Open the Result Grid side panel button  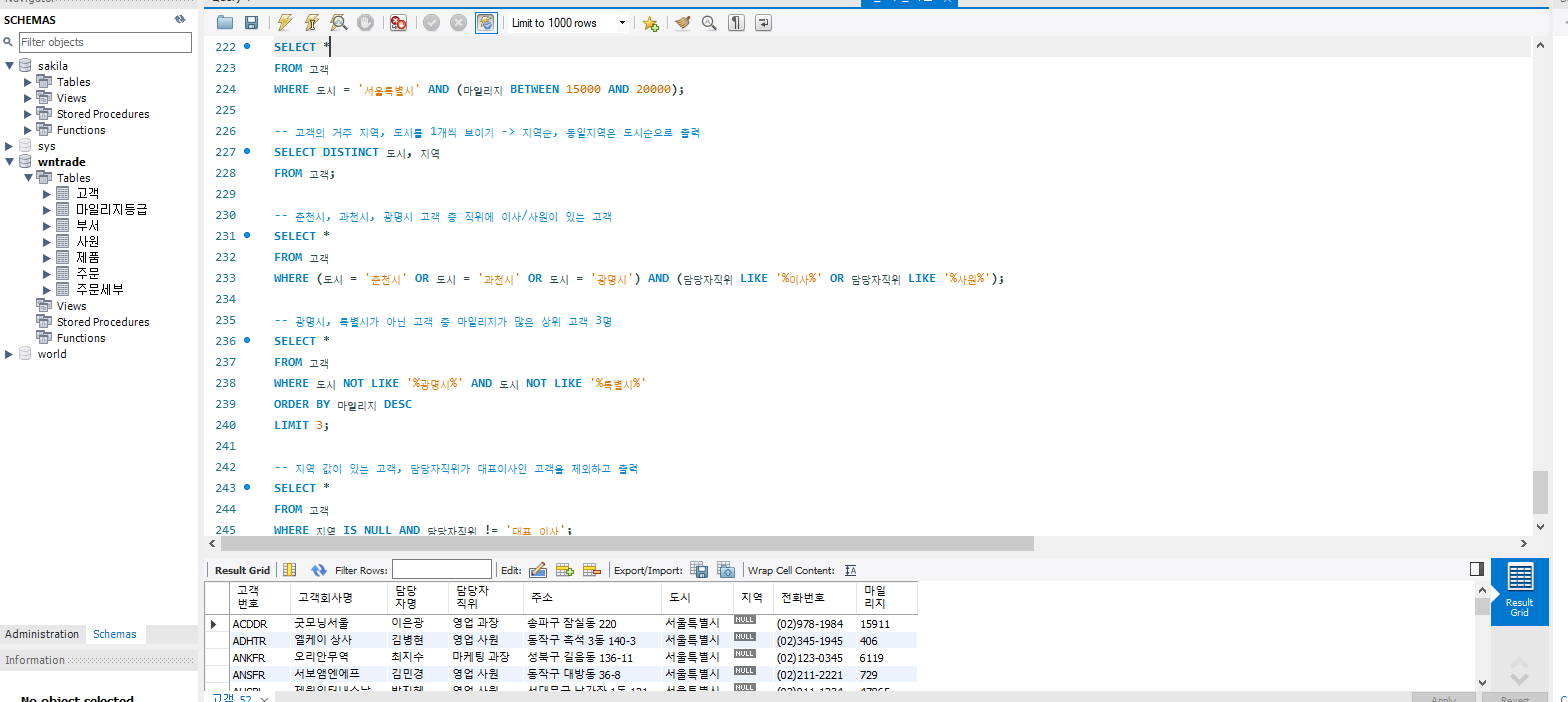pos(1519,592)
